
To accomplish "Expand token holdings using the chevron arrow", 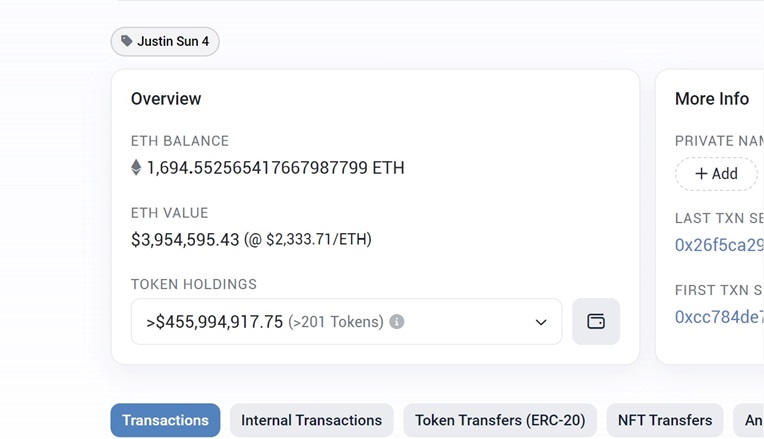I will coord(541,322).
